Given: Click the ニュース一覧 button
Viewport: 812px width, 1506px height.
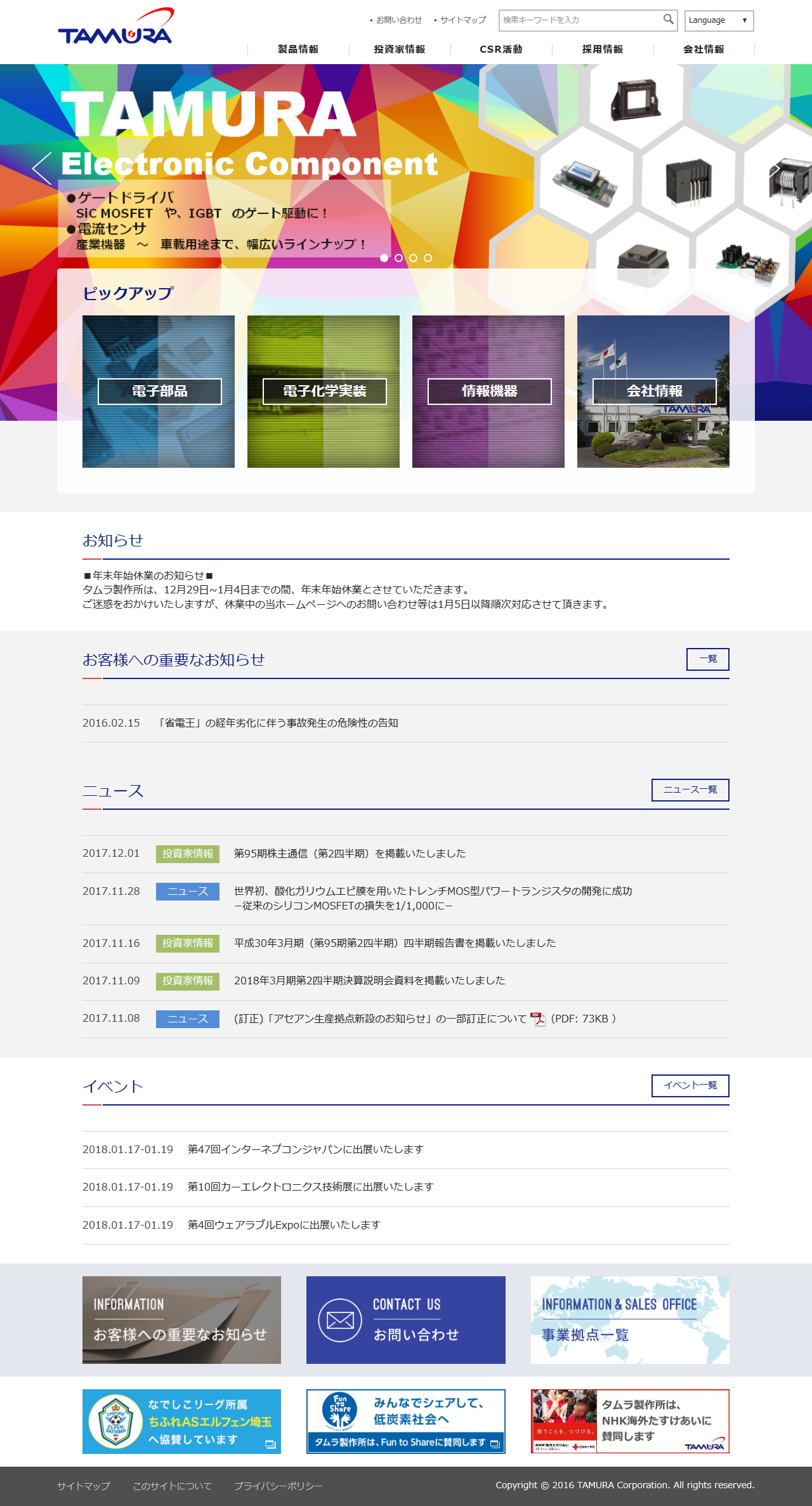Looking at the screenshot, I should coord(690,789).
